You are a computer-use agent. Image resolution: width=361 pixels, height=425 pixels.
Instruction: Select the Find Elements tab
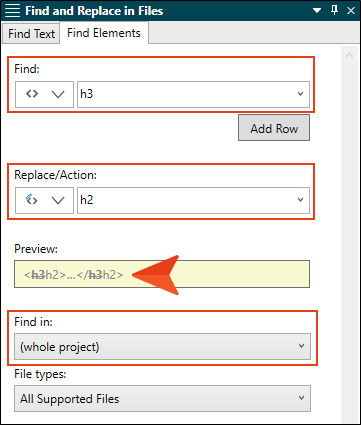click(104, 33)
